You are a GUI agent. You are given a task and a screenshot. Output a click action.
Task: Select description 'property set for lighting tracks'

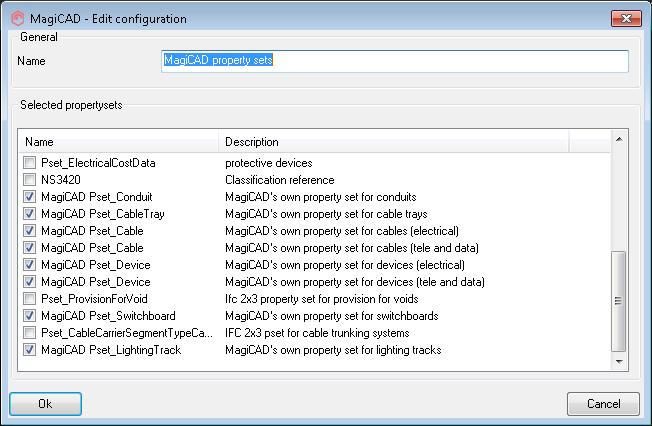click(x=333, y=351)
